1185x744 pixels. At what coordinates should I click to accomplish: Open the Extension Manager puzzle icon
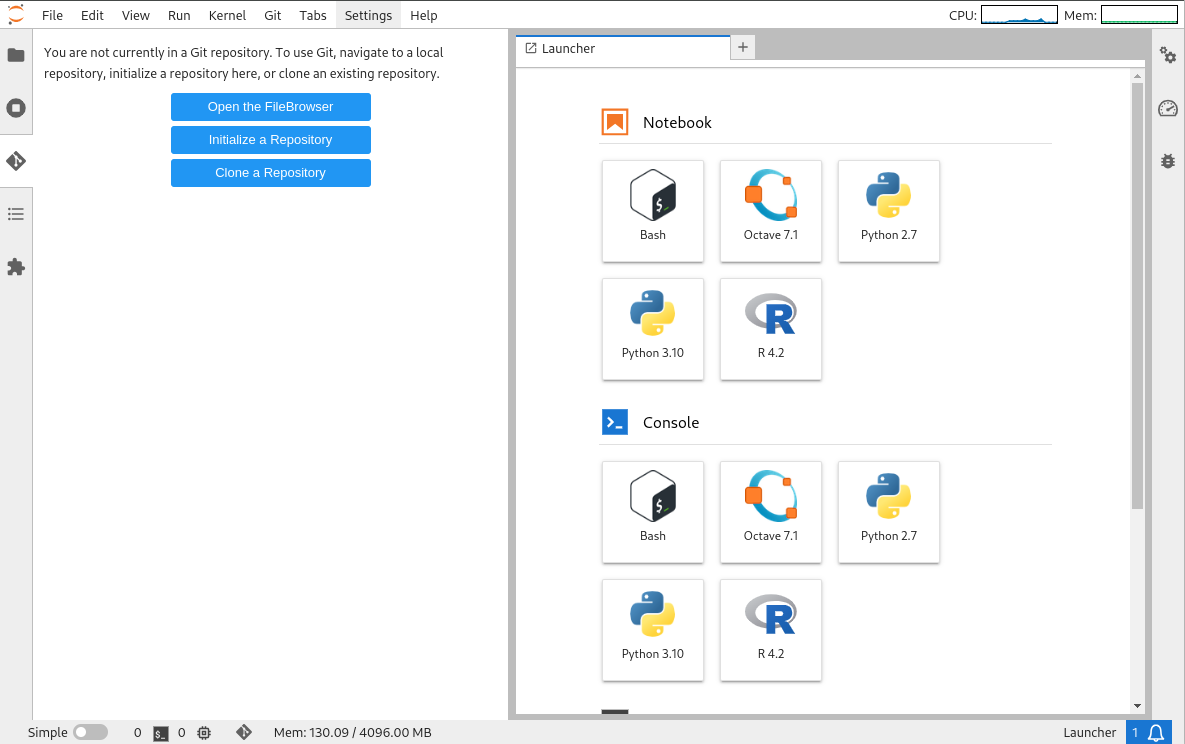click(16, 267)
